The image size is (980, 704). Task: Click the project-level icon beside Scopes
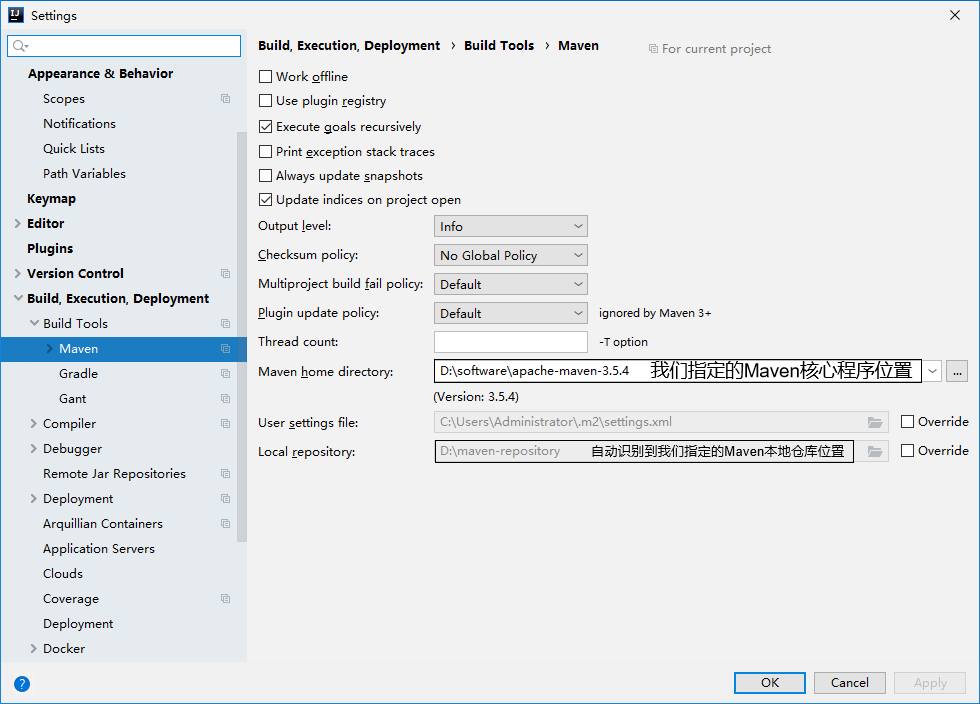[x=226, y=99]
